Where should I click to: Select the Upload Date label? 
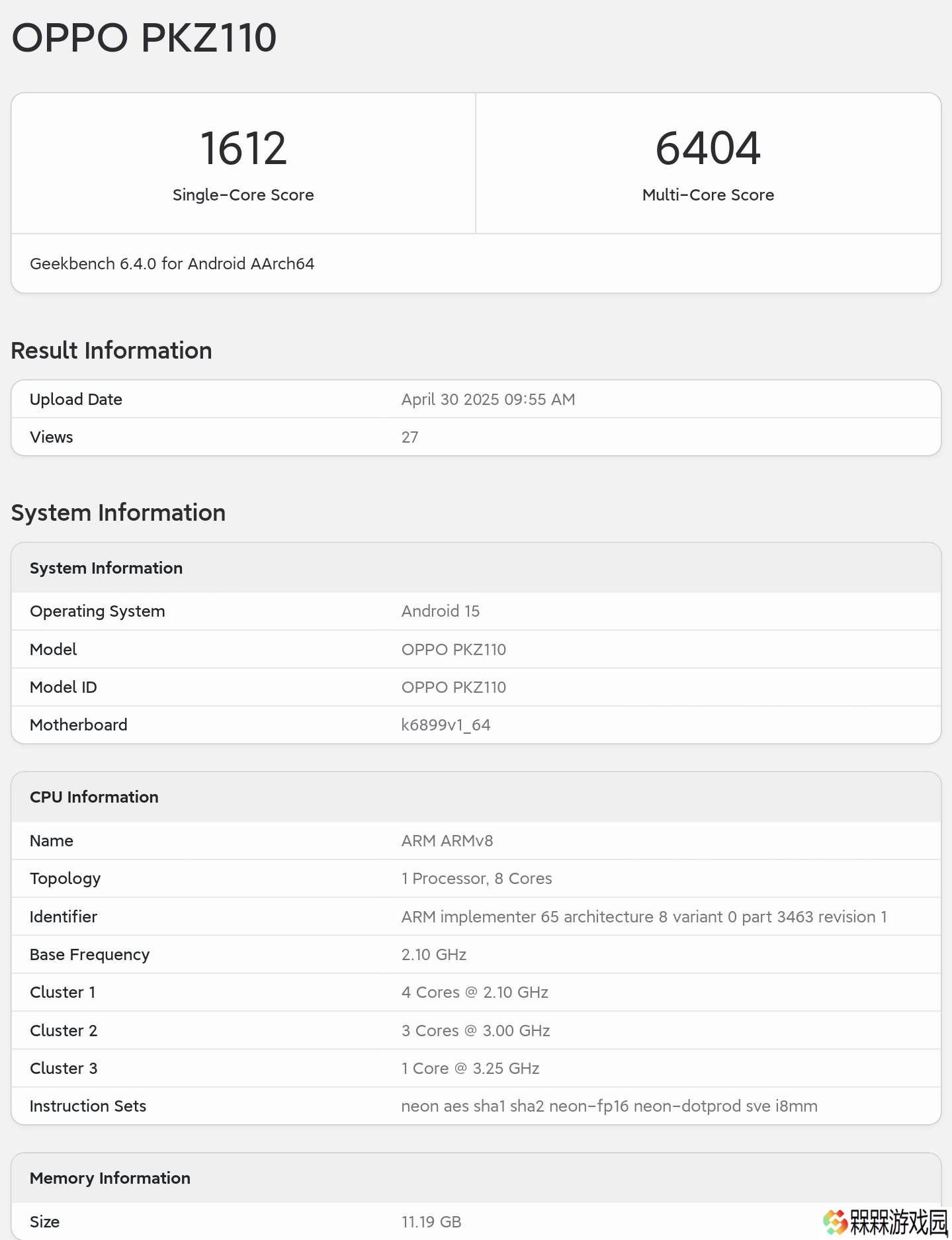click(76, 400)
